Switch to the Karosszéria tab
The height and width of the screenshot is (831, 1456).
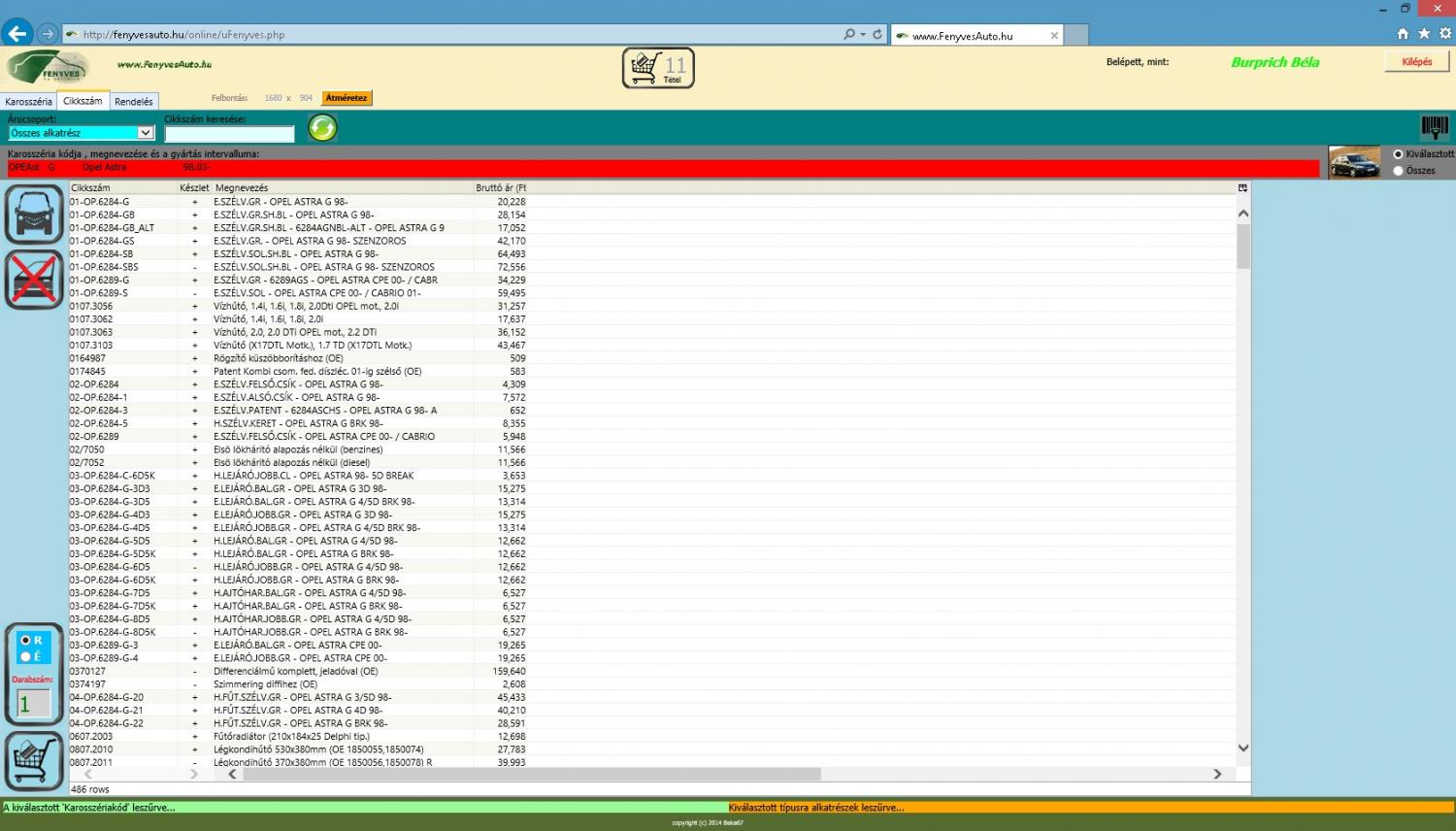pyautogui.click(x=28, y=102)
